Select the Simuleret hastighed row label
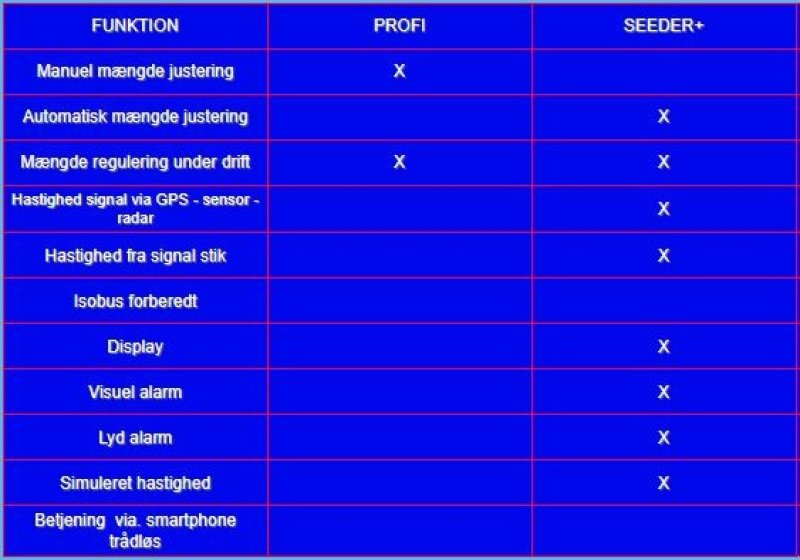Image resolution: width=800 pixels, height=560 pixels. [x=135, y=483]
